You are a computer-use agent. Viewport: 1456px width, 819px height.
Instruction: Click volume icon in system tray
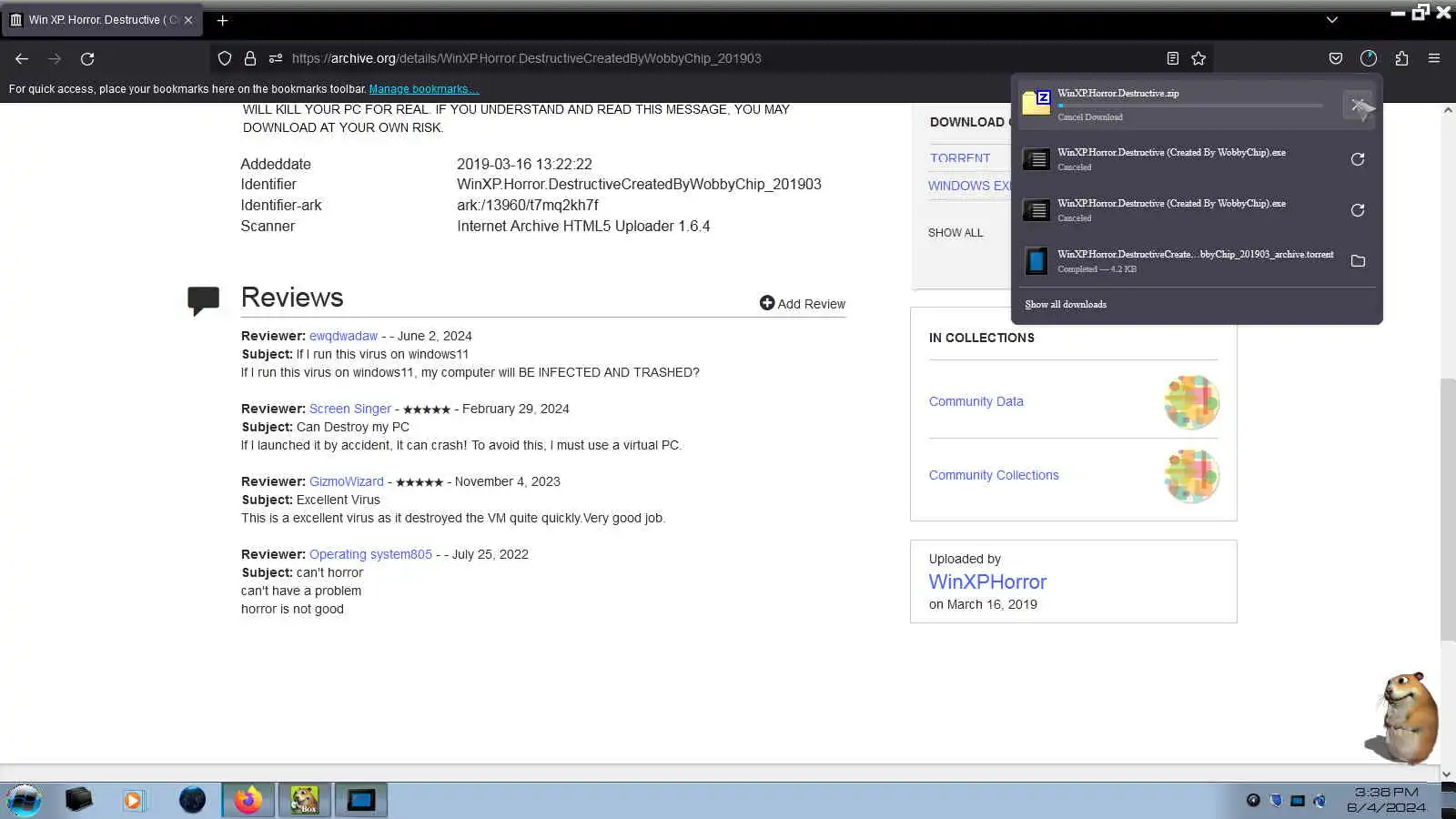pyautogui.click(x=1319, y=801)
